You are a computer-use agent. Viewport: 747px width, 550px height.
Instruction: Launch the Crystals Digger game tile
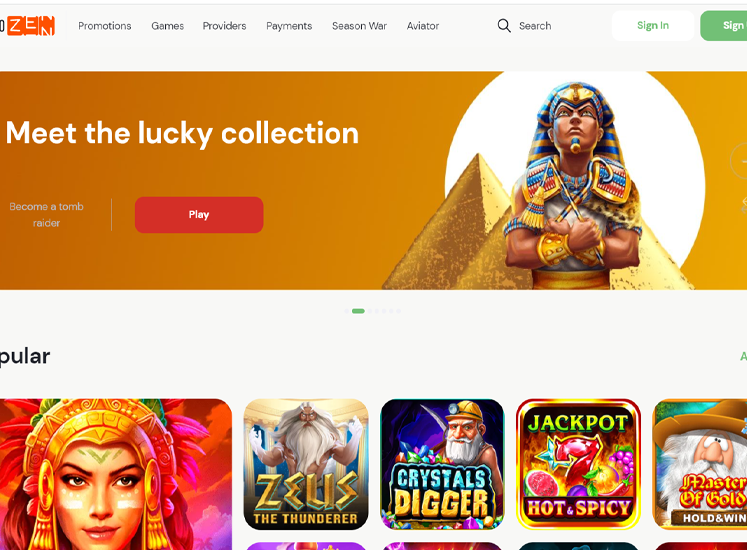442,464
